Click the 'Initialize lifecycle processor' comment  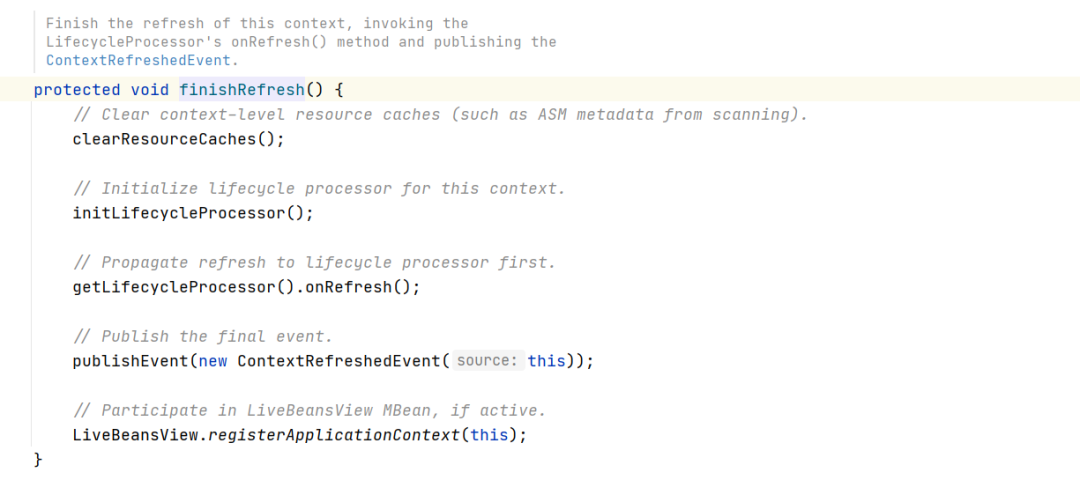click(x=319, y=189)
